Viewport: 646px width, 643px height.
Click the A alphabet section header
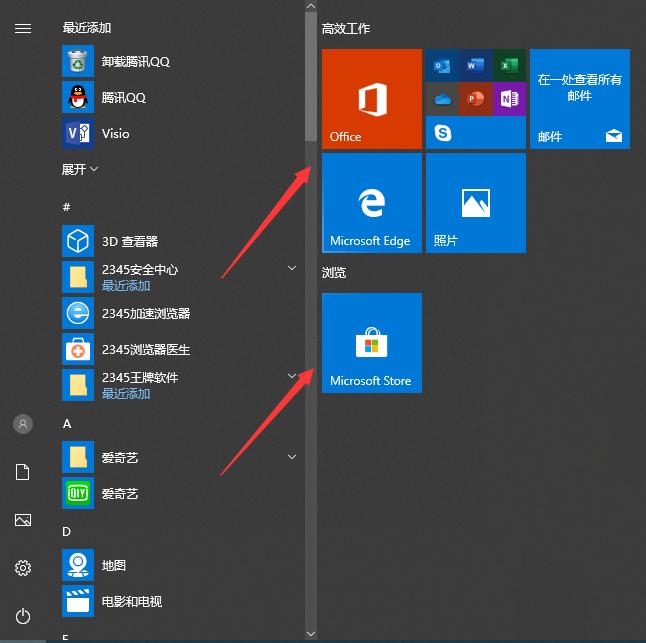(67, 424)
